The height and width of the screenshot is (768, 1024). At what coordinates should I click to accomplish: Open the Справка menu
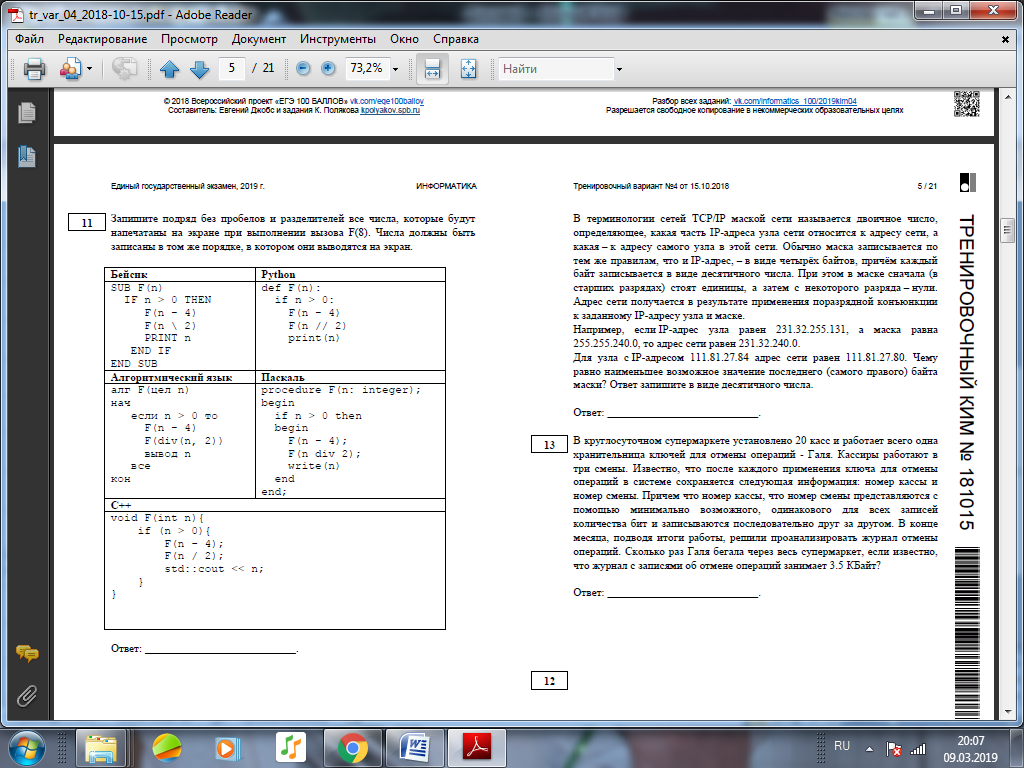pos(456,39)
